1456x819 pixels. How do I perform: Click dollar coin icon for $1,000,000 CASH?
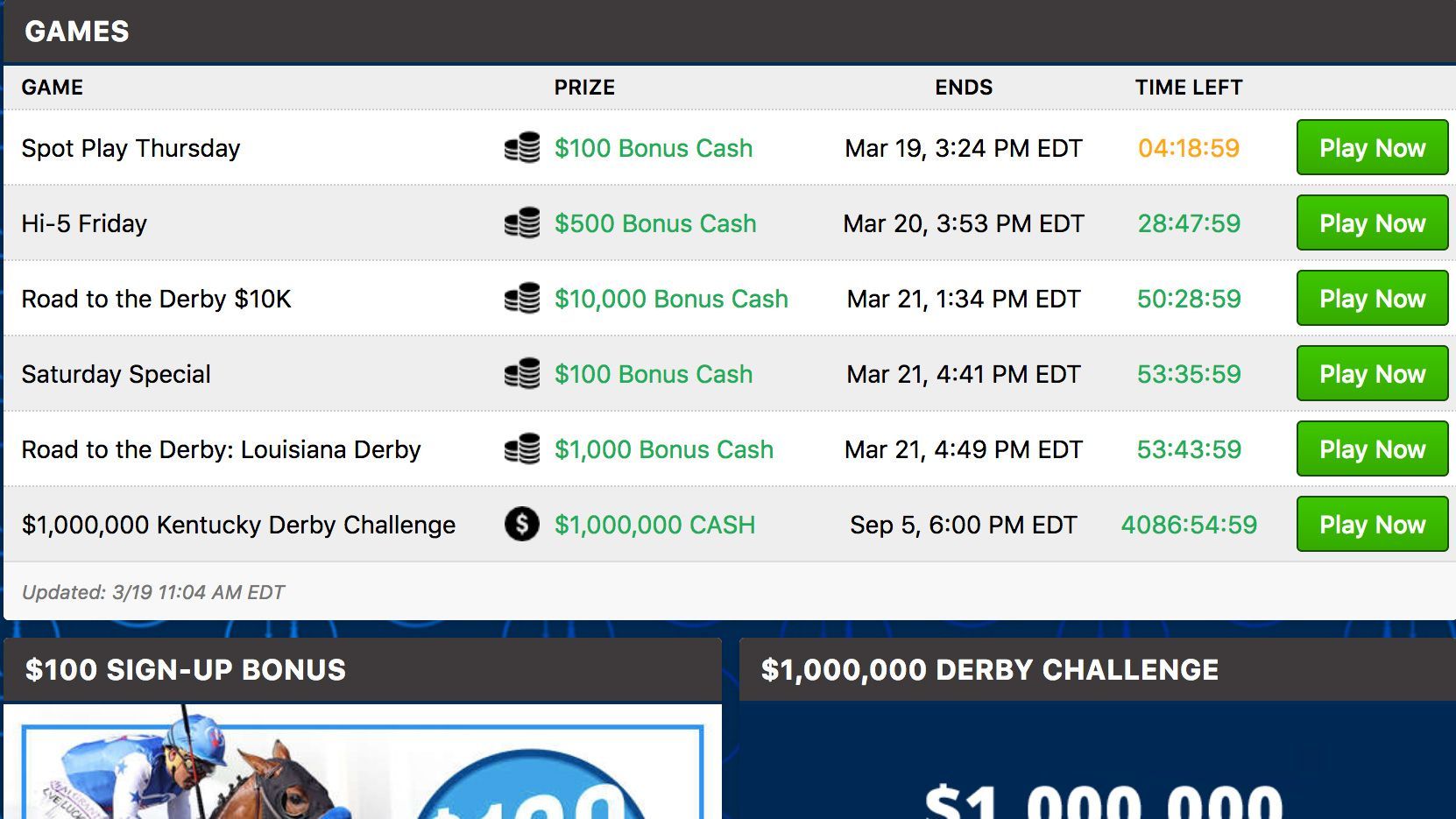tap(522, 525)
